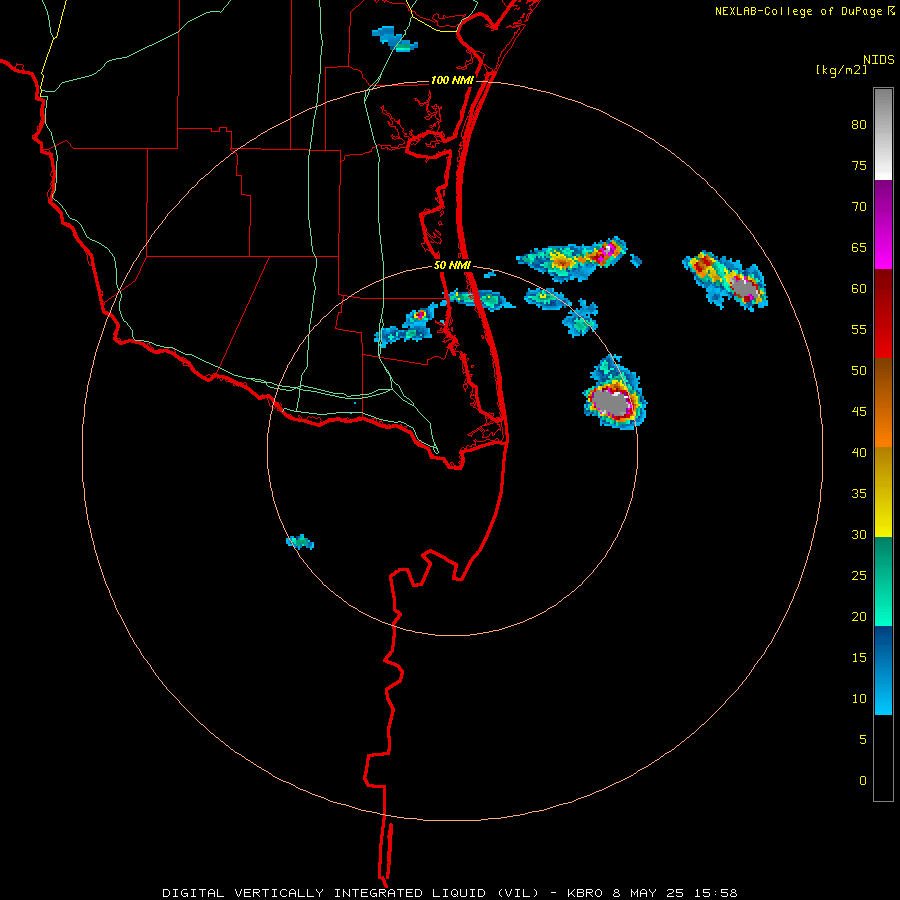Click the small cell at the top of the map
The width and height of the screenshot is (900, 900).
coord(394,39)
